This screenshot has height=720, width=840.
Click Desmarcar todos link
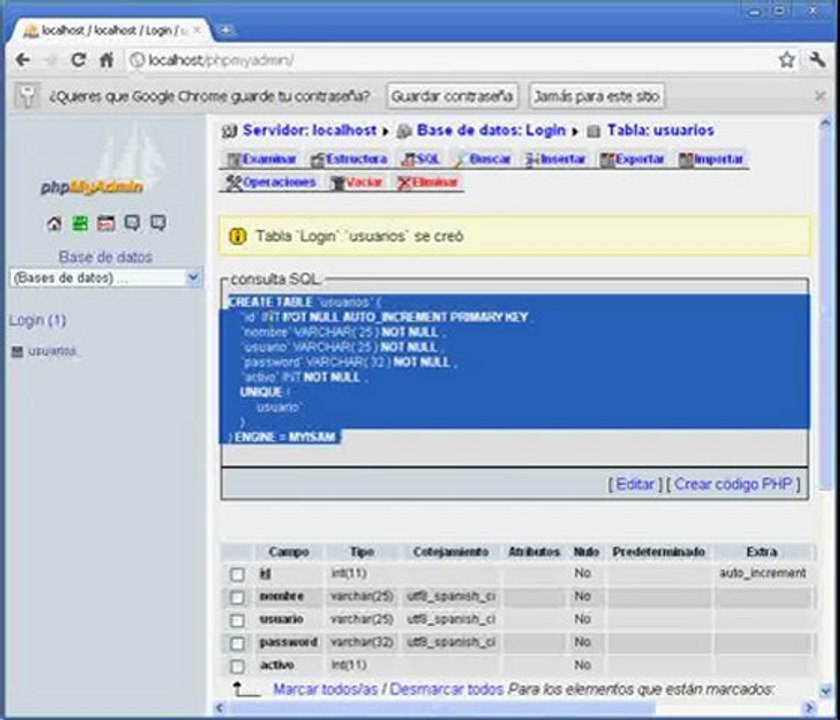(x=447, y=689)
